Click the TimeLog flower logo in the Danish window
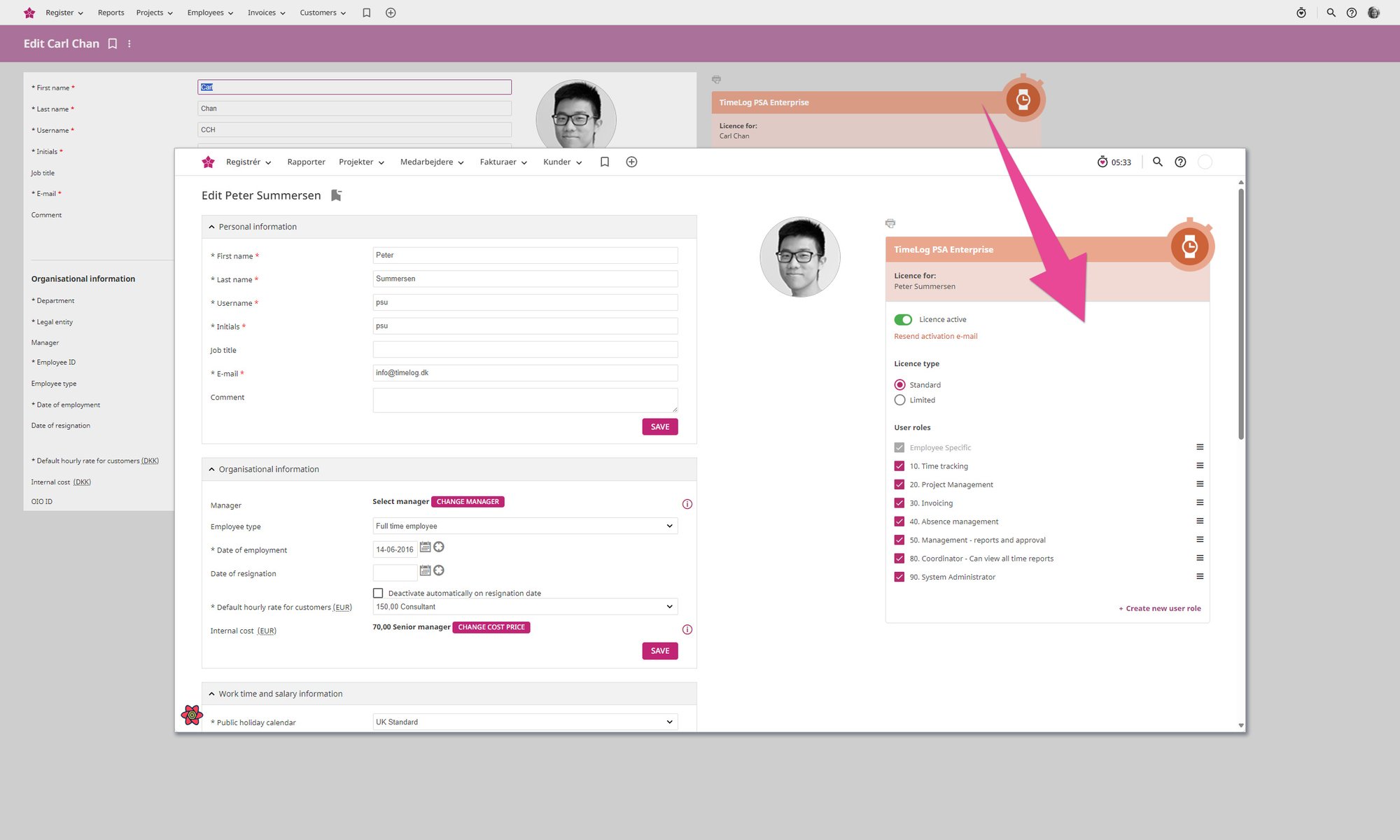Screen dimensions: 1400x840 pyautogui.click(x=208, y=162)
